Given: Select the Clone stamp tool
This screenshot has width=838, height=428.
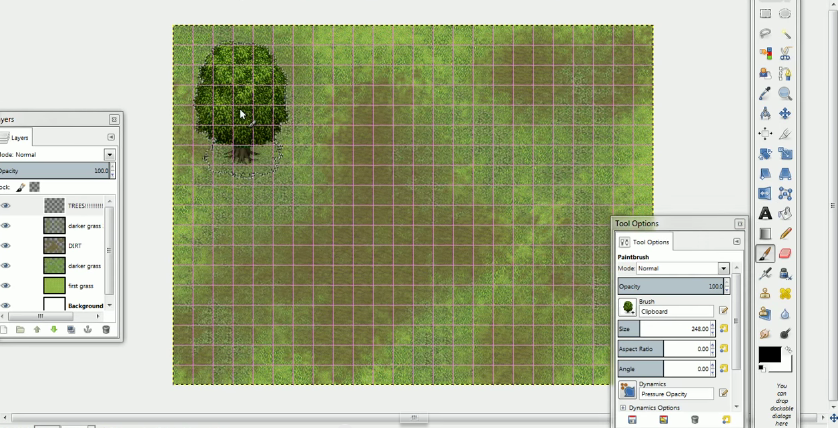Looking at the screenshot, I should click(x=765, y=293).
